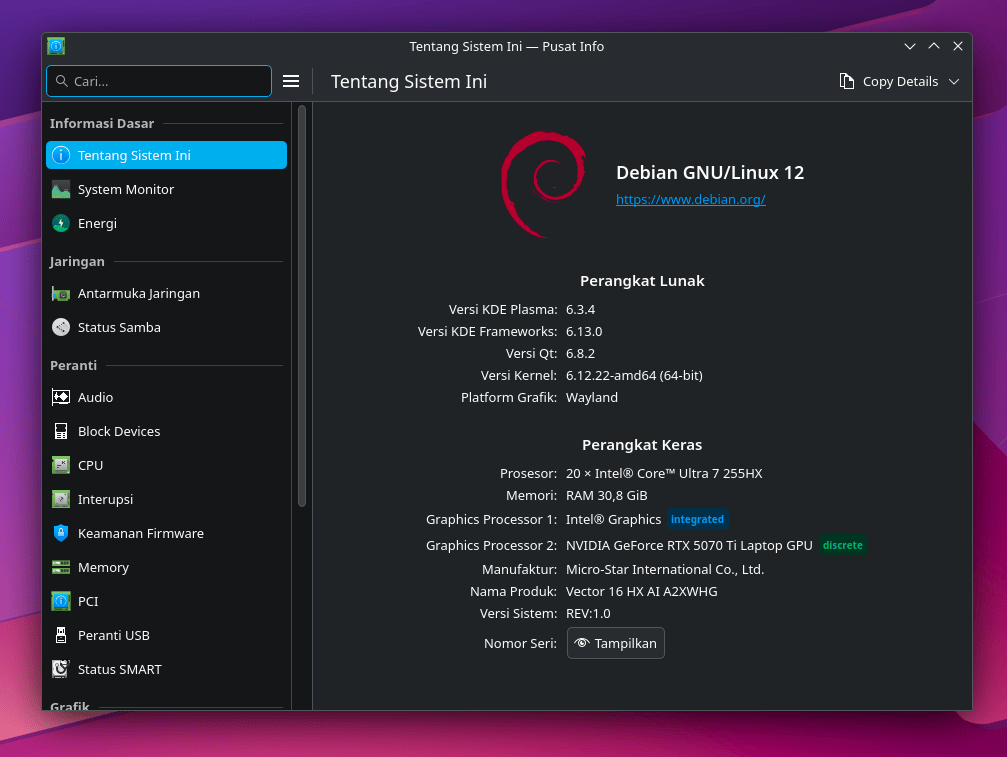This screenshot has width=1007, height=757.
Task: Click the PCI info icon
Action: pyautogui.click(x=60, y=602)
